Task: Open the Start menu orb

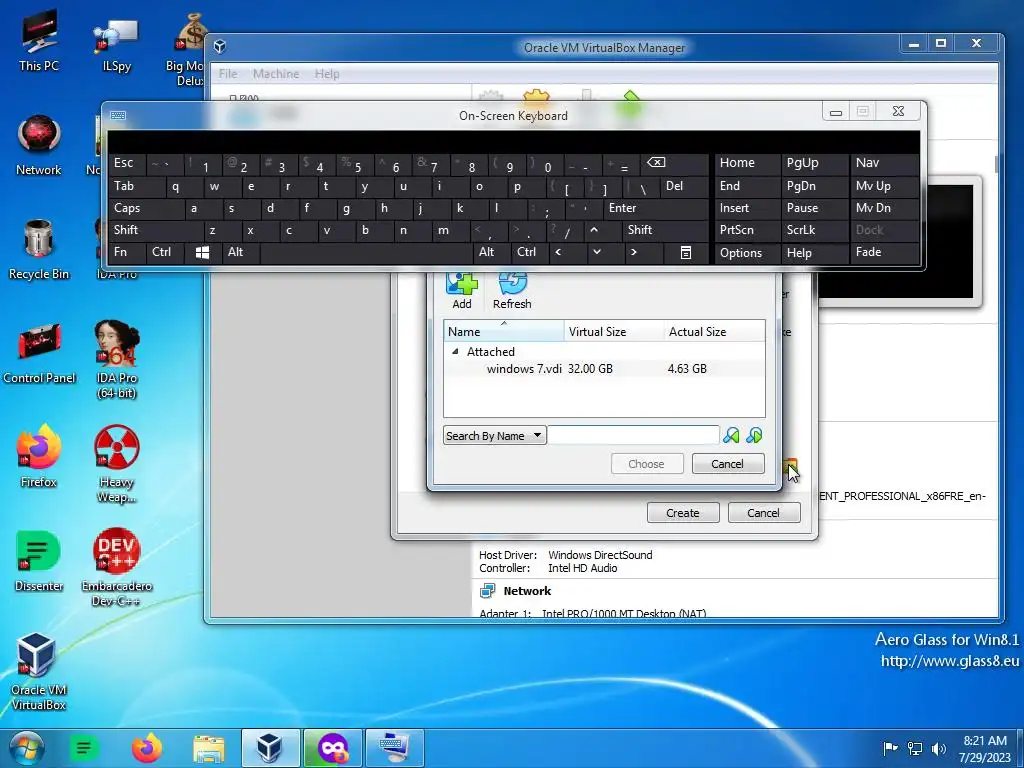Action: click(26, 748)
